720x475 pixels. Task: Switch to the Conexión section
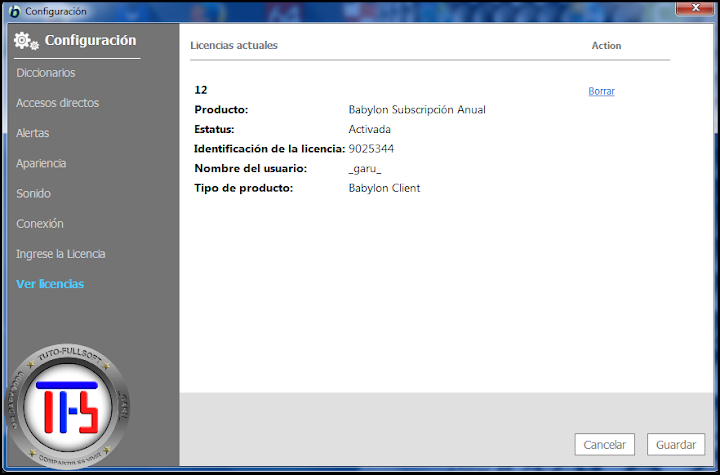coord(39,224)
